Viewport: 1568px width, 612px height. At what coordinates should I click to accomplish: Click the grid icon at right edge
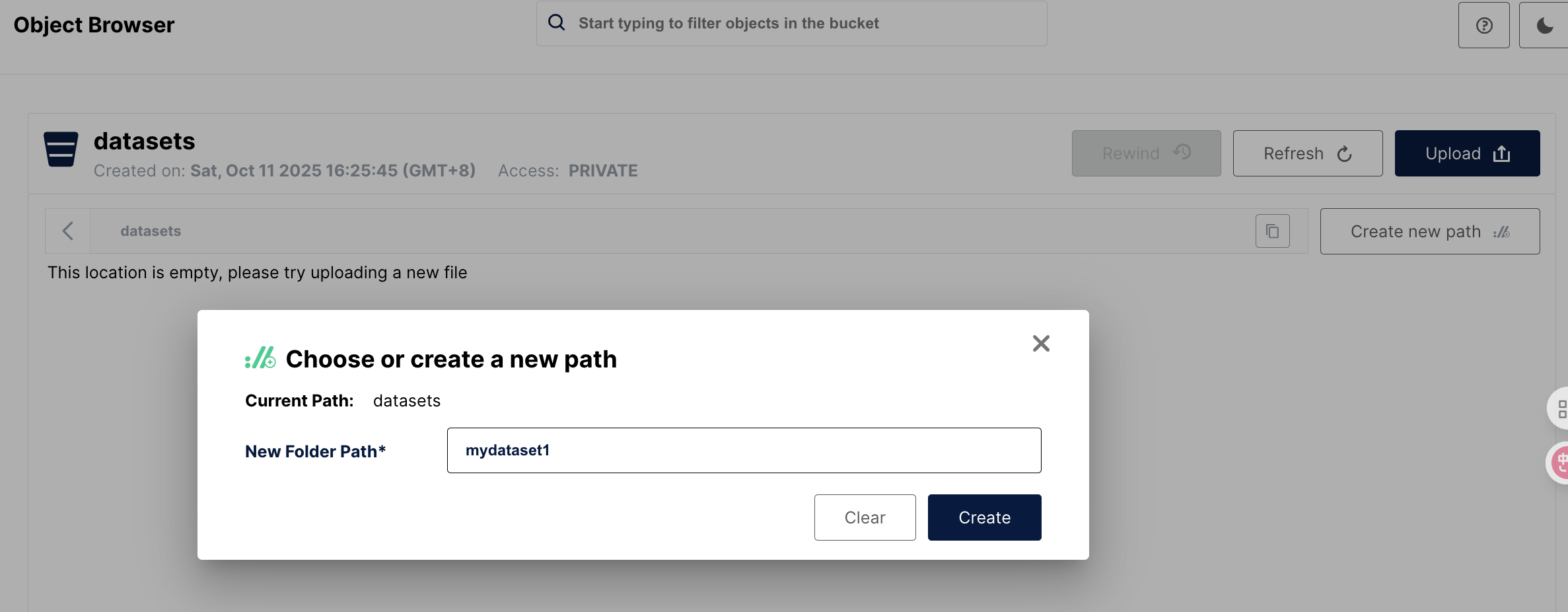1560,408
